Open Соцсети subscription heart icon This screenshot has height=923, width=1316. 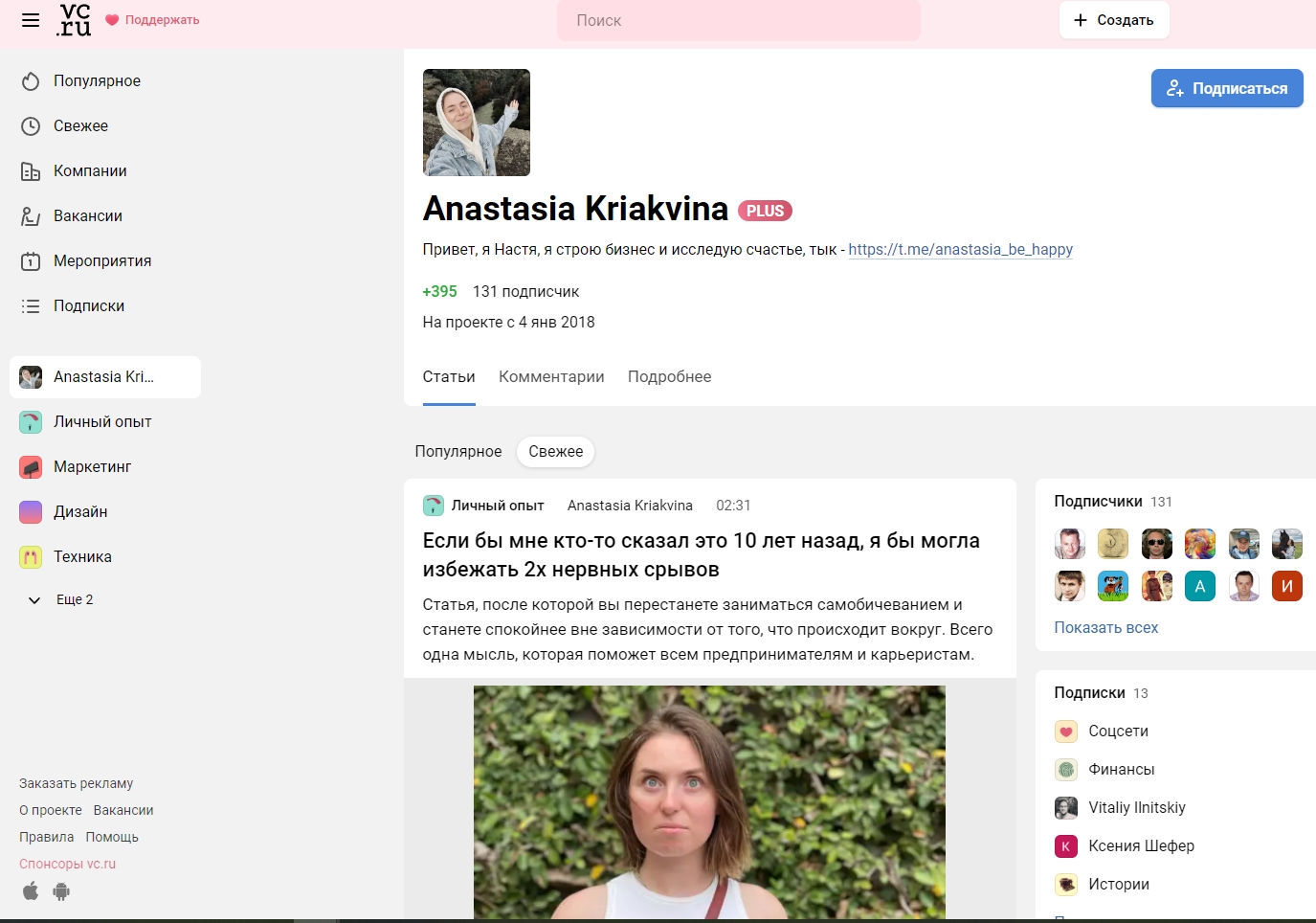pos(1066,732)
